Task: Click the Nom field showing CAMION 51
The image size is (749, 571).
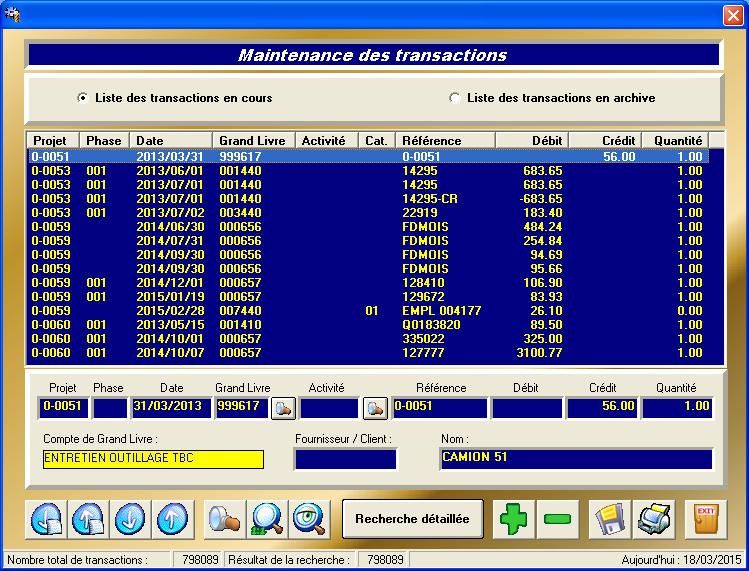Action: click(x=576, y=459)
